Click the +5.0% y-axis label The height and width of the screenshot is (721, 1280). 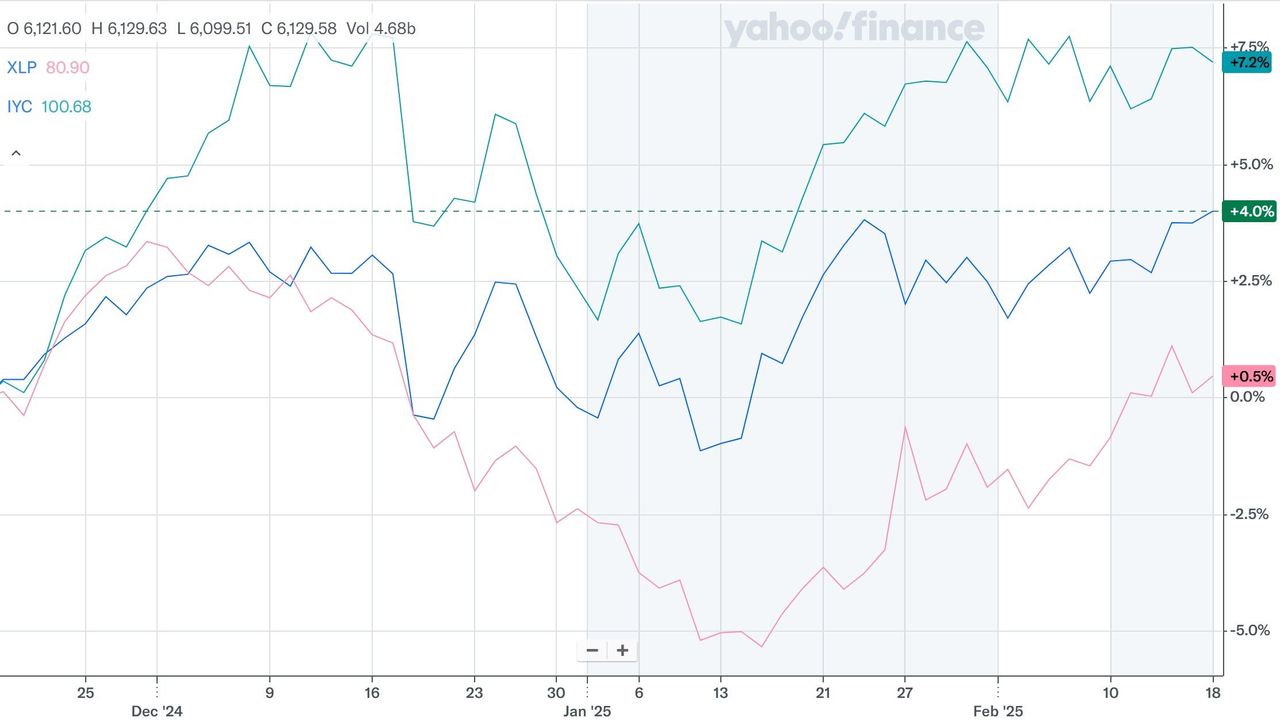click(1249, 164)
